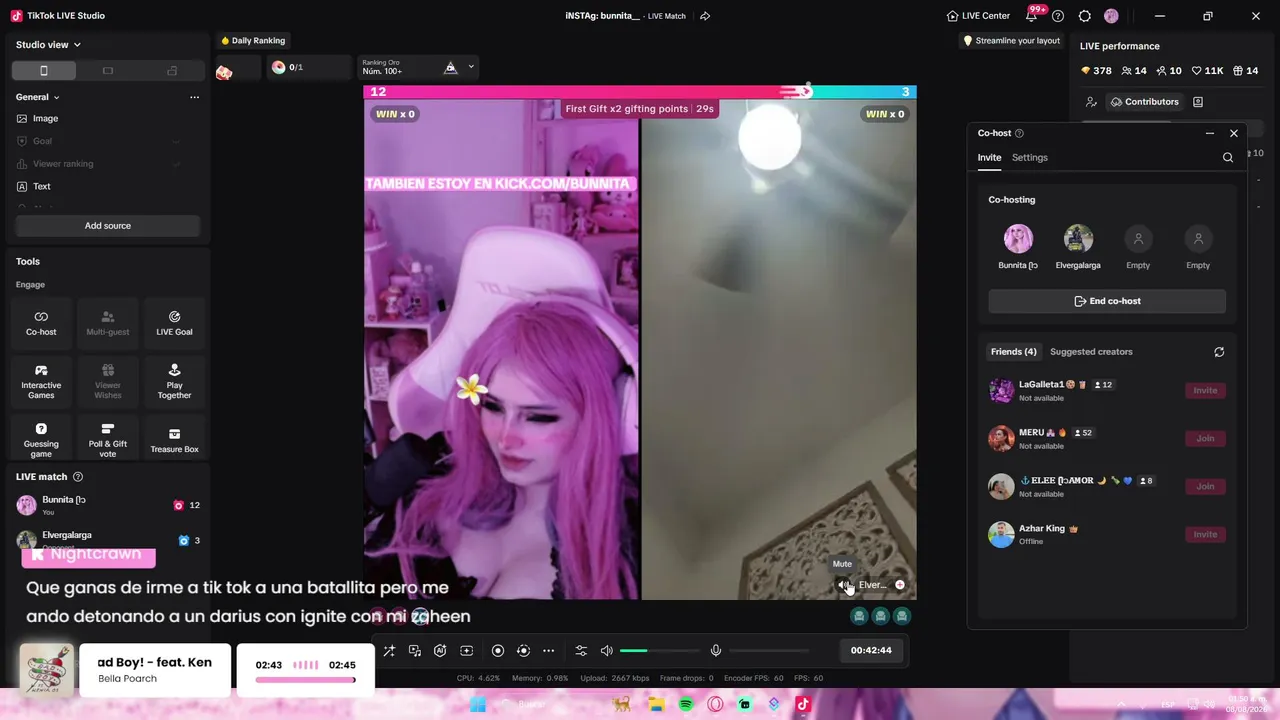Search in the Co-host panel
Screen dimensions: 1280x720
click(x=1228, y=157)
